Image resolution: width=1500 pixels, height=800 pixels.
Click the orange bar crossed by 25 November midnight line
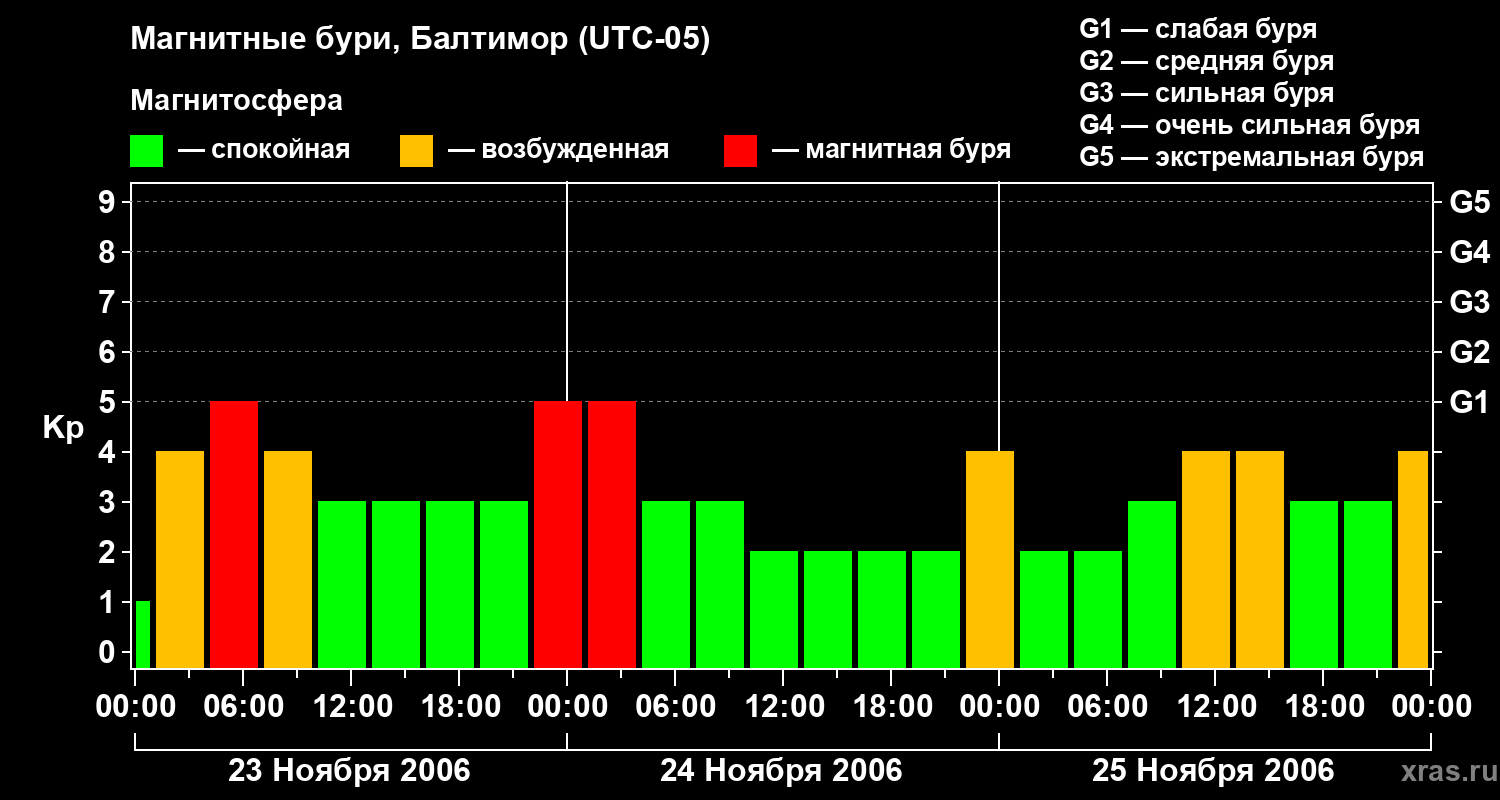(990, 559)
